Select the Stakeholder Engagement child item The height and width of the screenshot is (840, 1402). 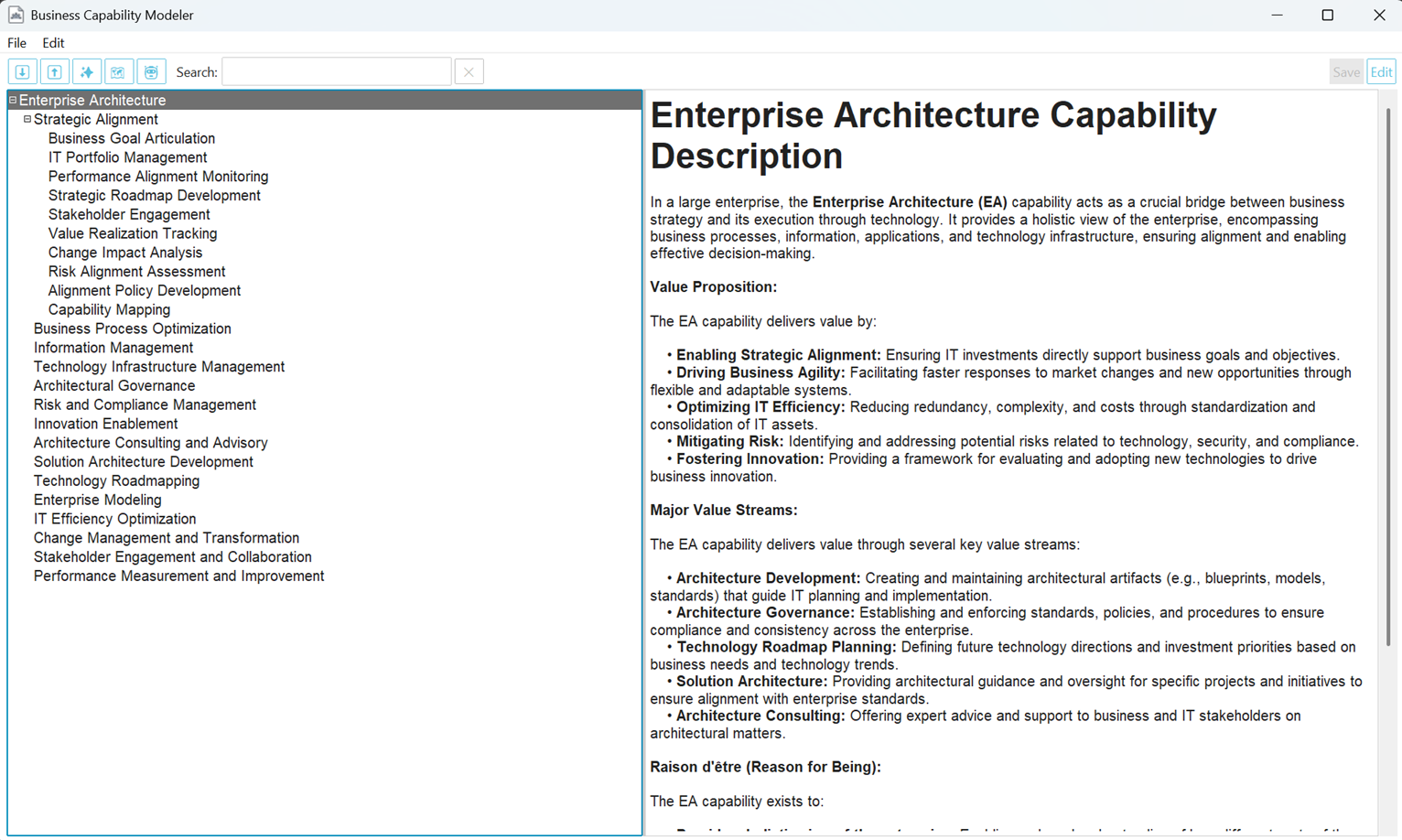pyautogui.click(x=129, y=215)
